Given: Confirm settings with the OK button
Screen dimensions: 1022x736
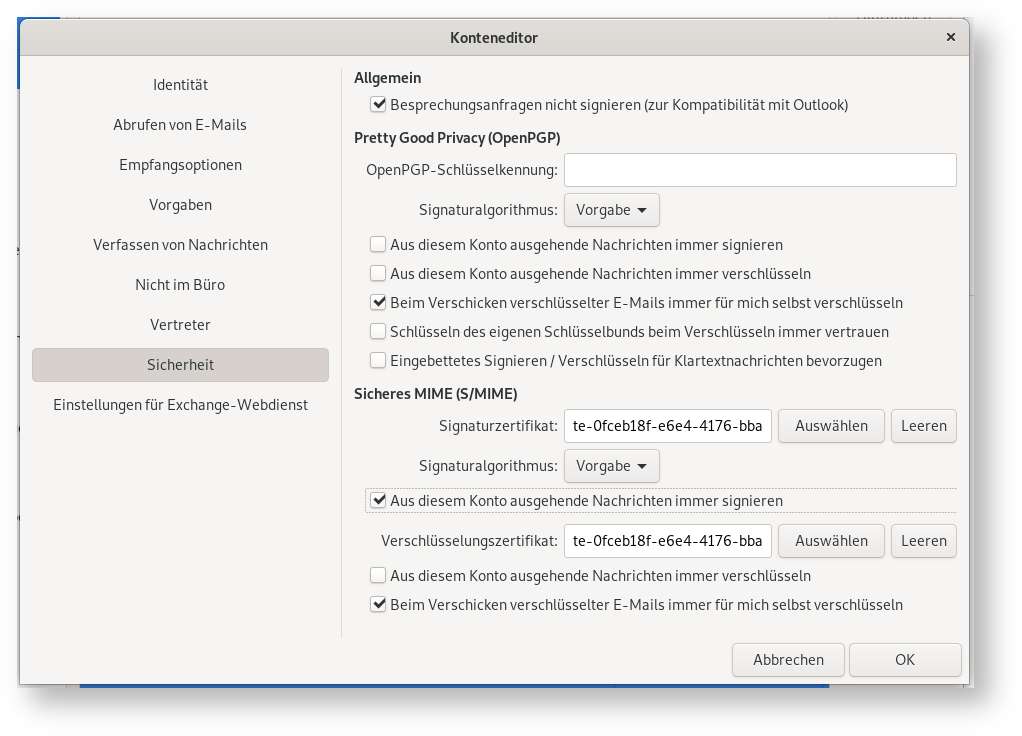Looking at the screenshot, I should (x=904, y=660).
